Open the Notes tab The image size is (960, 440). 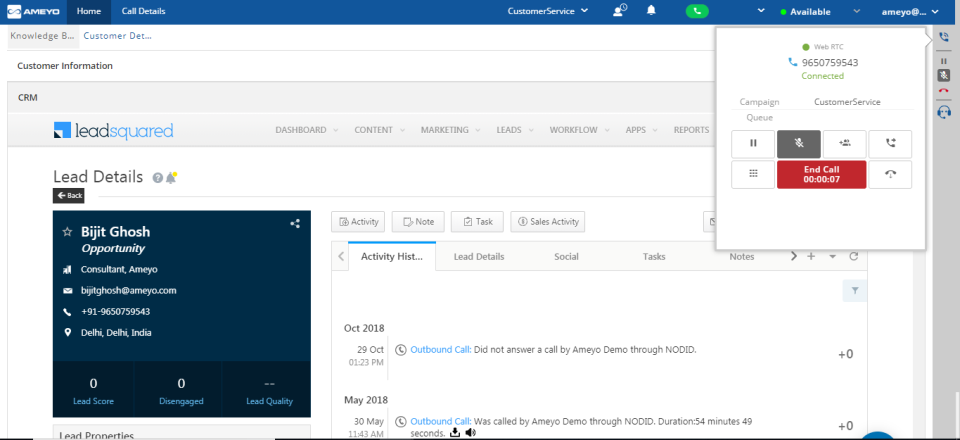pos(741,256)
